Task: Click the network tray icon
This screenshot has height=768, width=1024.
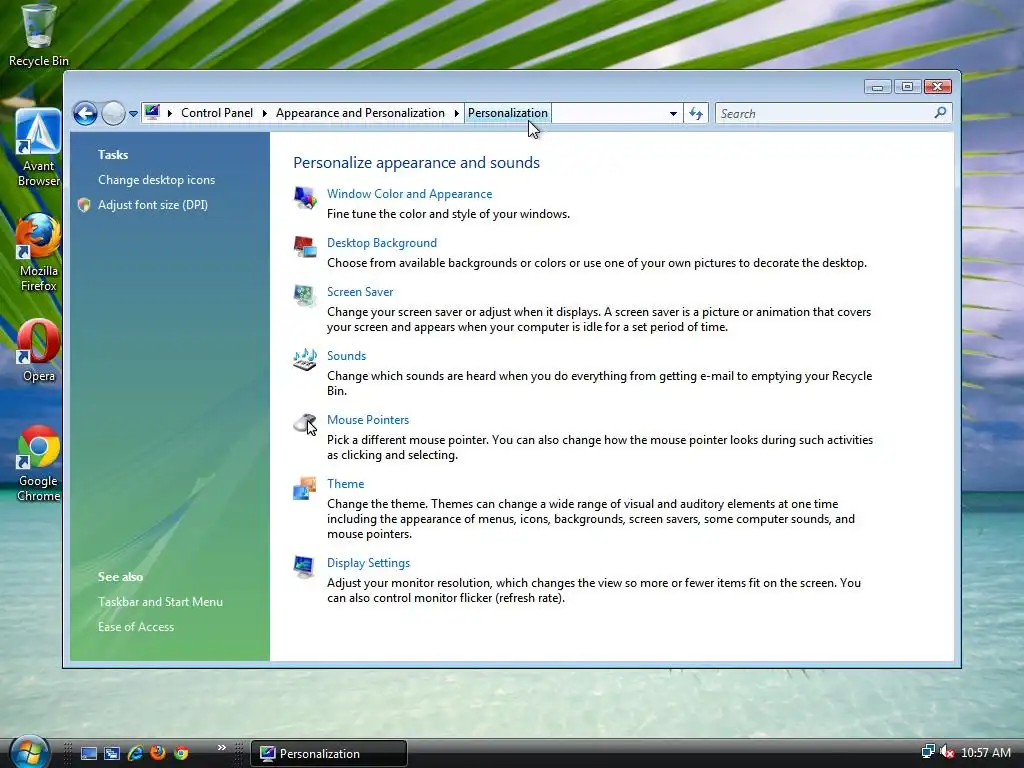Action: tap(928, 752)
